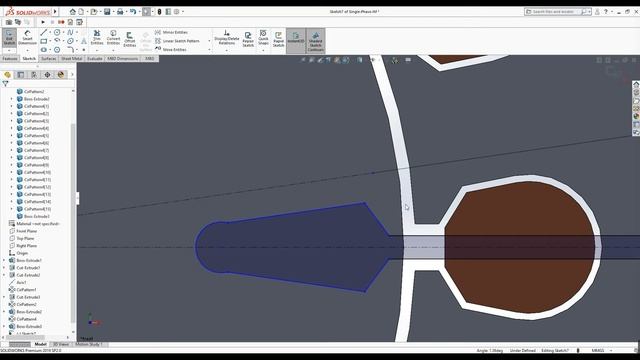The height and width of the screenshot is (360, 640).
Task: Open the Move Entities dropdown arrow
Action: pos(209,50)
